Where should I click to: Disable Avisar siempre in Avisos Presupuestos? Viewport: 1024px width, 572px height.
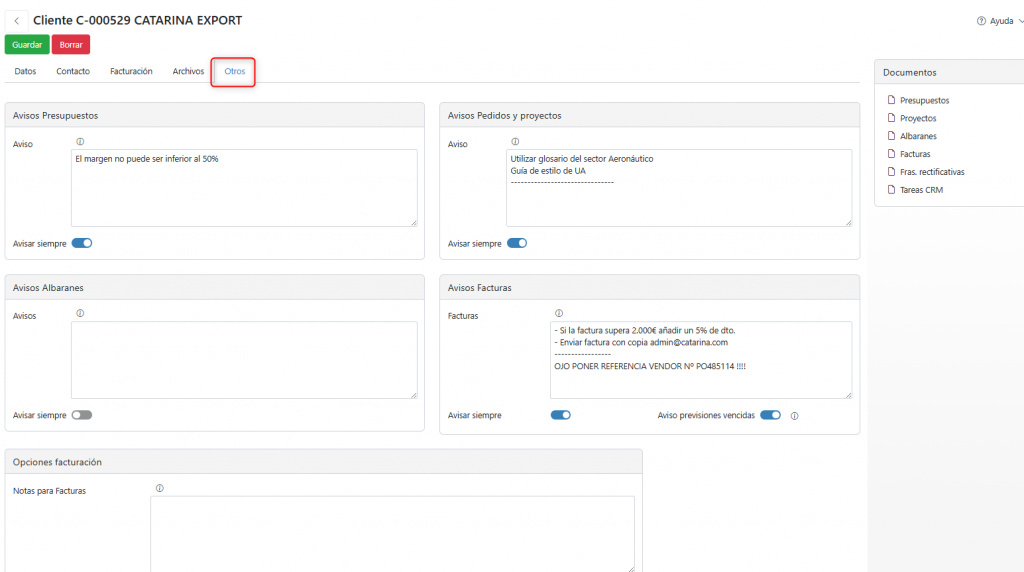coord(82,243)
